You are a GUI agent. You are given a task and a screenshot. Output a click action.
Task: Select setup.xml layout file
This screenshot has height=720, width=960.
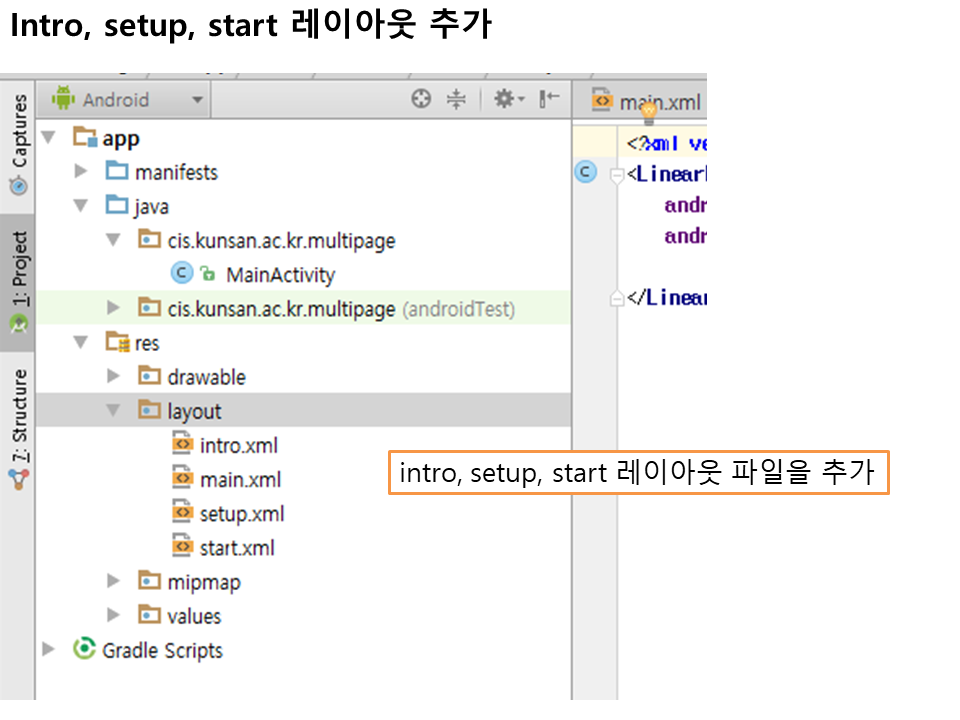[x=241, y=514]
